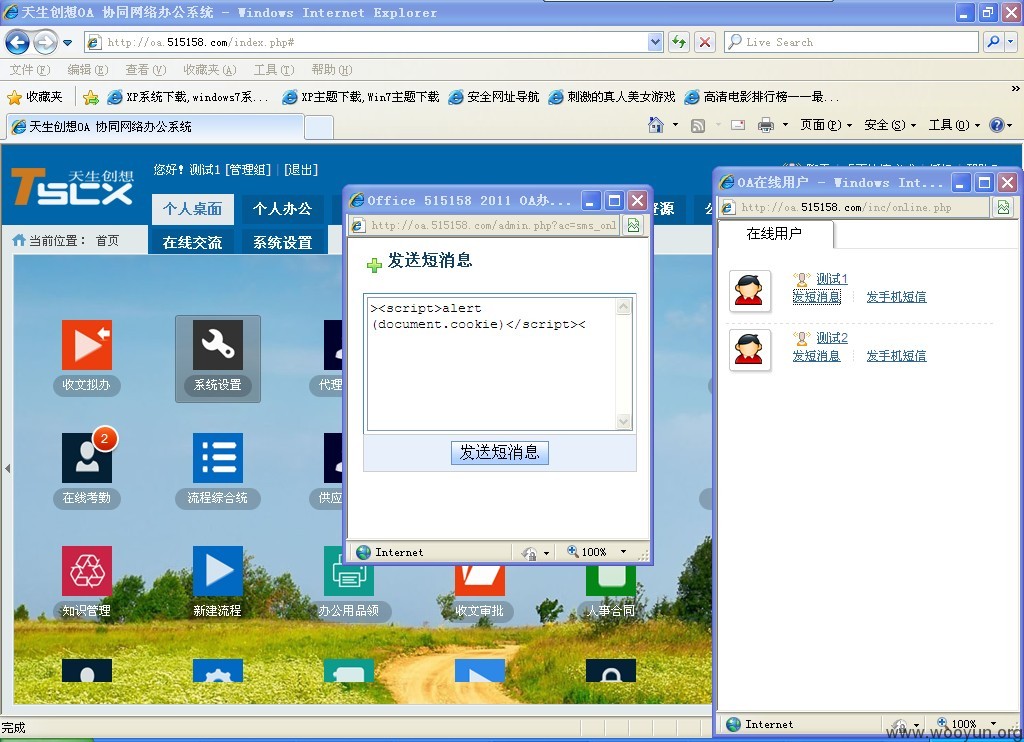Open the 安全网址导航 favorites link

pos(494,97)
